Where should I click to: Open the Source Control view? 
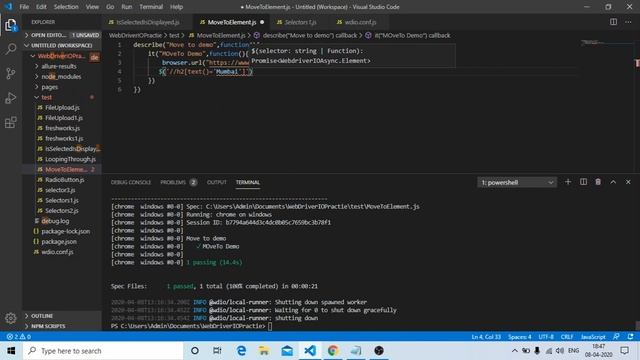pyautogui.click(x=11, y=73)
